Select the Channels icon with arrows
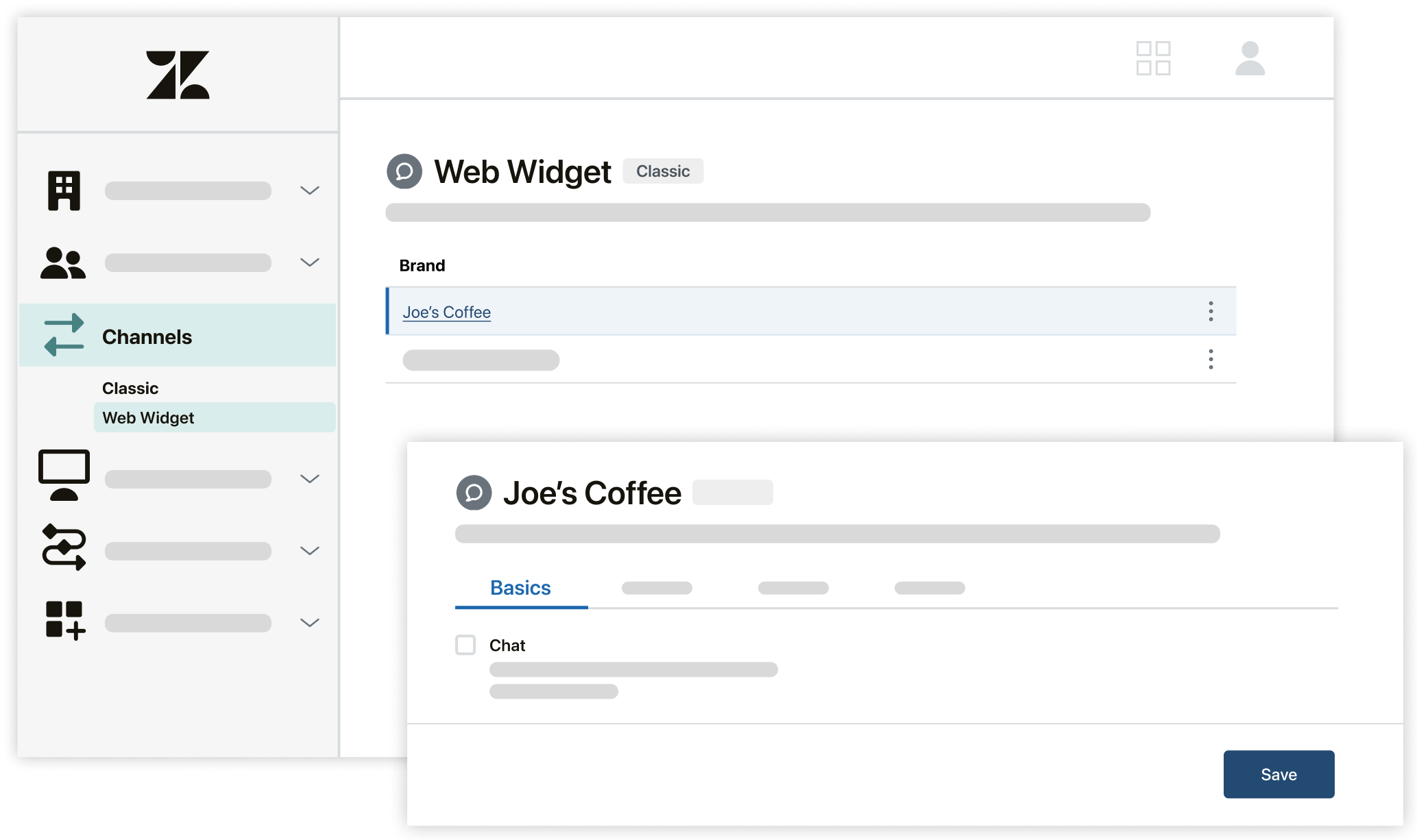This screenshot has width=1417, height=840. 62,335
